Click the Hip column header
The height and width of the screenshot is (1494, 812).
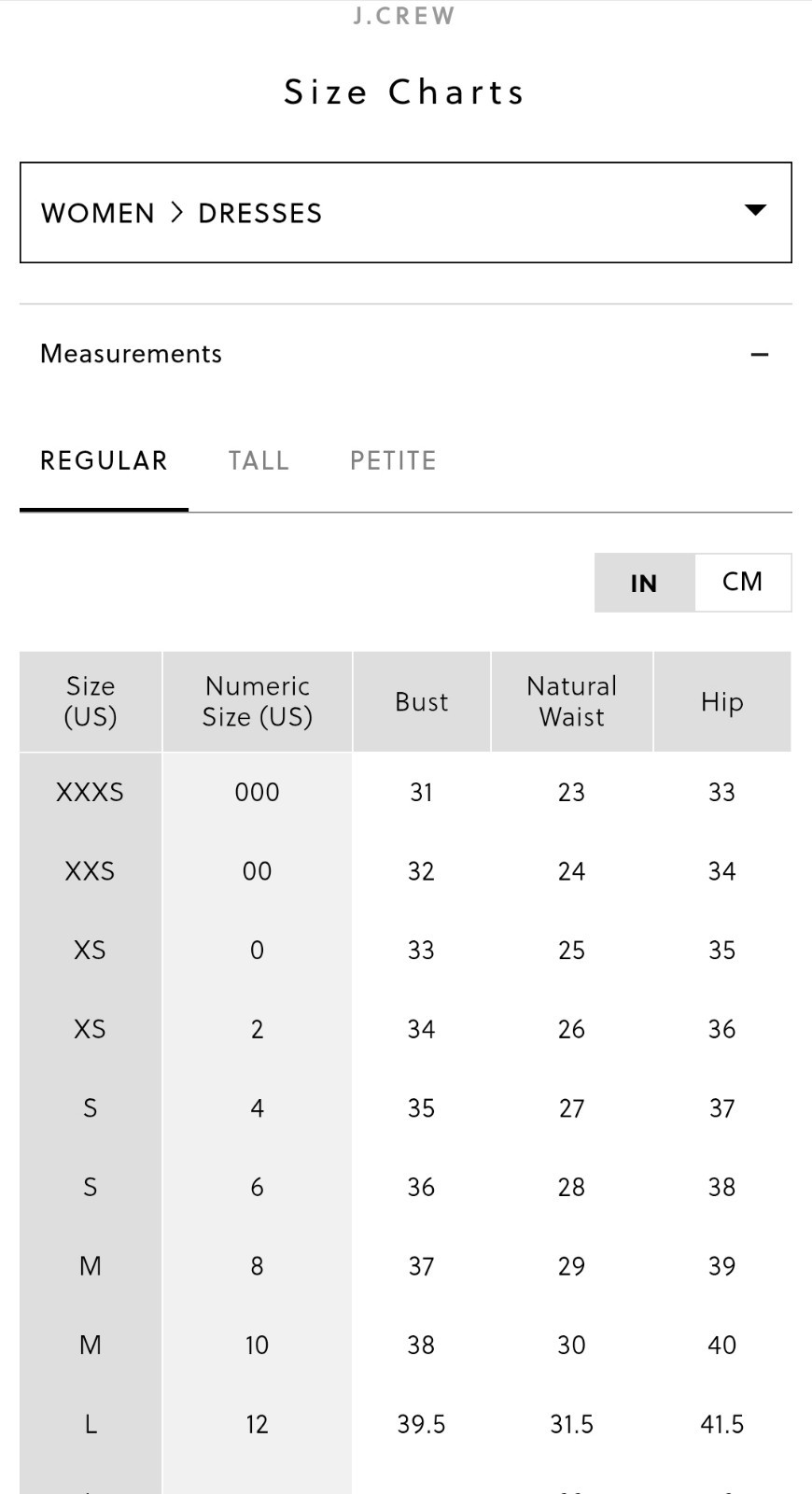tap(722, 701)
